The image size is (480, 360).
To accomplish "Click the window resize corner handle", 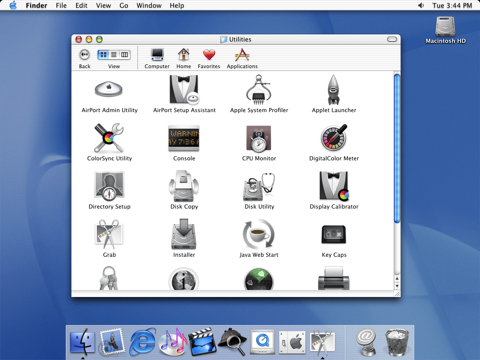I will point(397,293).
